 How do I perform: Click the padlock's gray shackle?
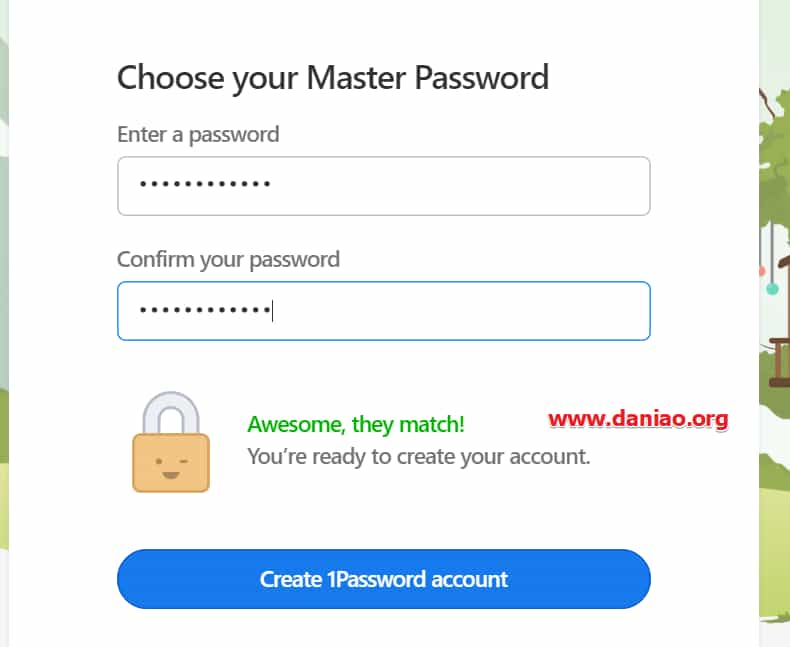pos(171,413)
